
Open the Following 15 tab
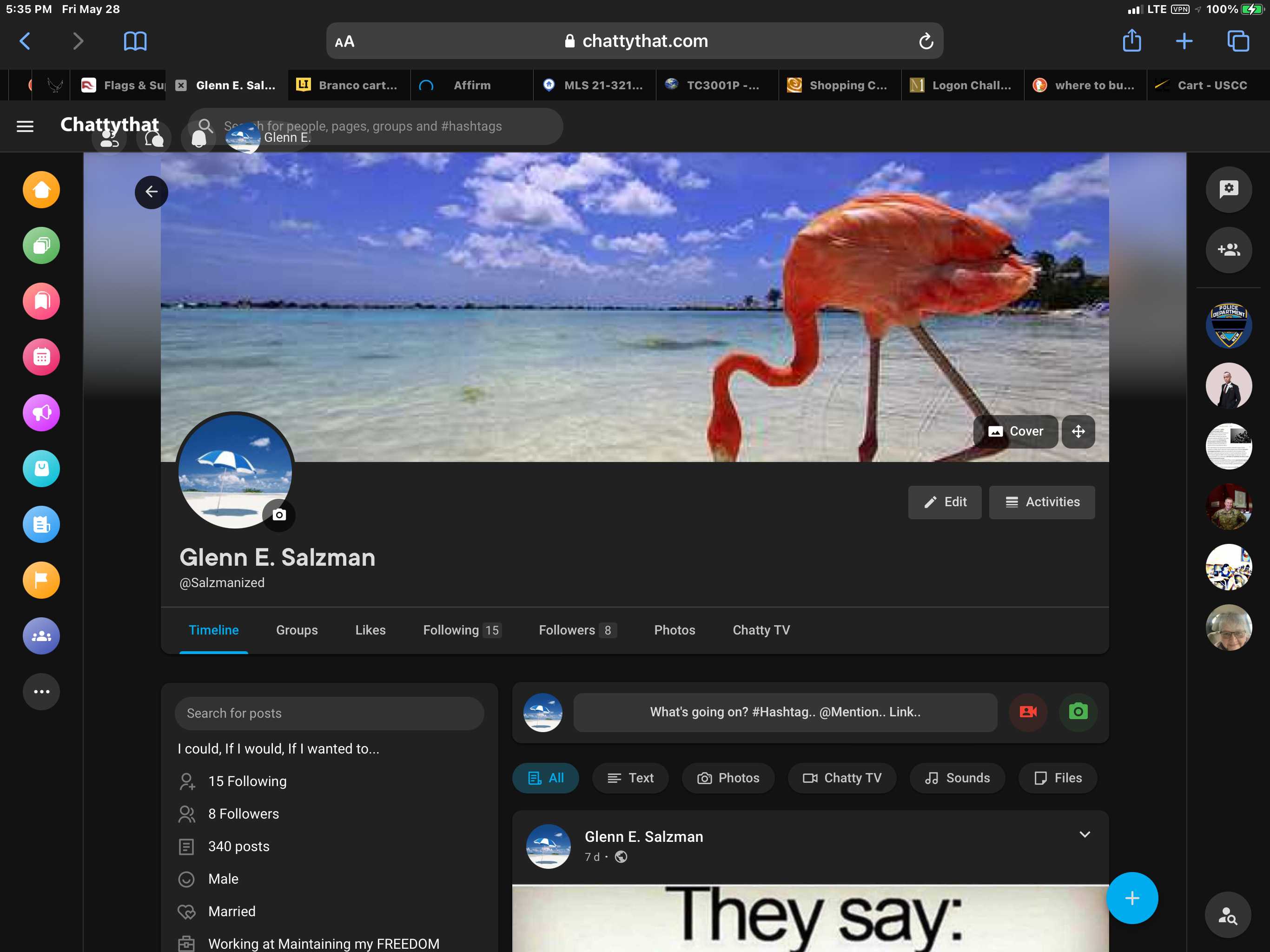462,629
